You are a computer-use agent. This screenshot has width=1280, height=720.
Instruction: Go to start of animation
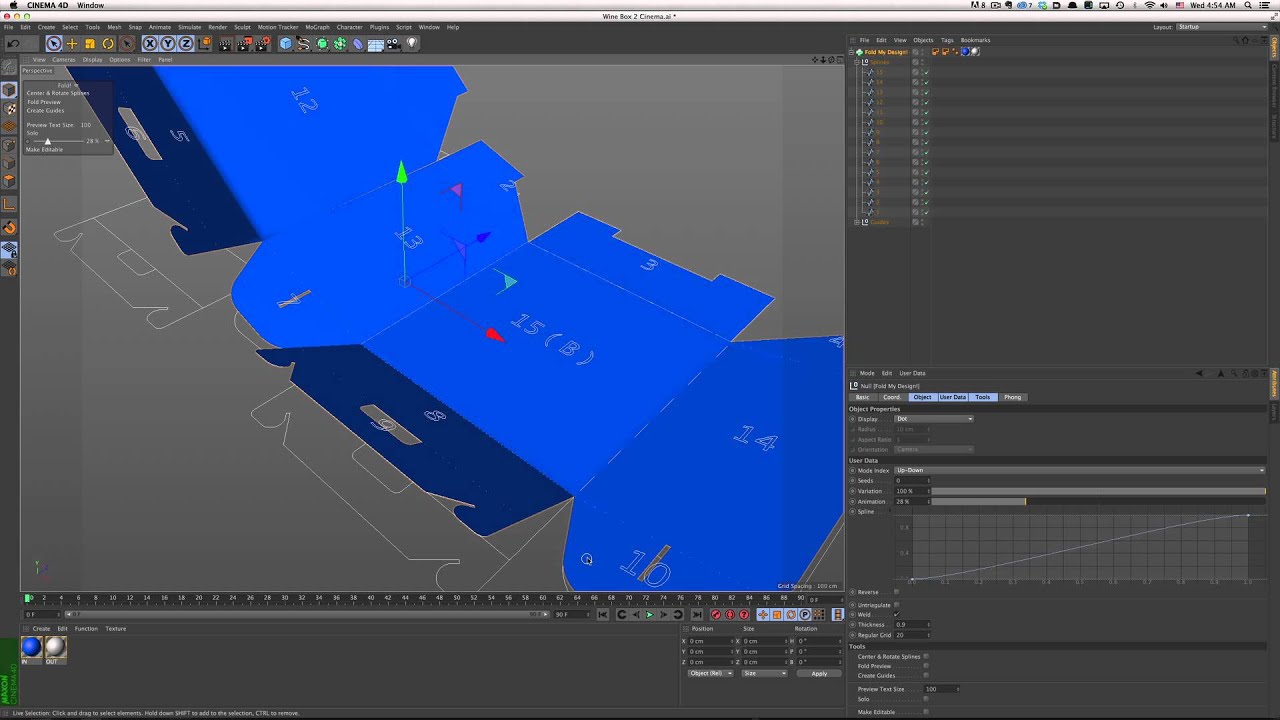(602, 615)
